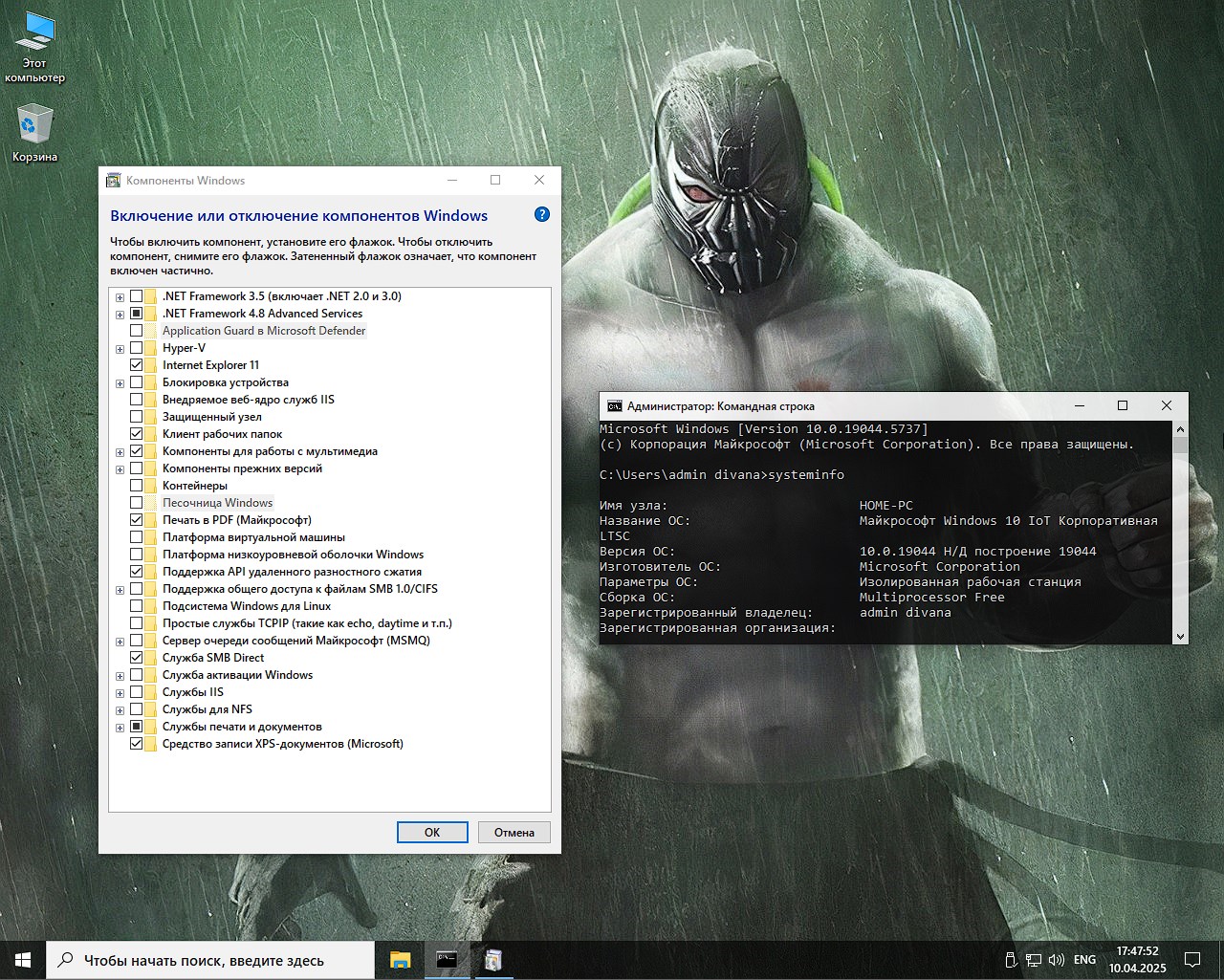Open the notification center icon
This screenshot has width=1224, height=980.
(1192, 960)
